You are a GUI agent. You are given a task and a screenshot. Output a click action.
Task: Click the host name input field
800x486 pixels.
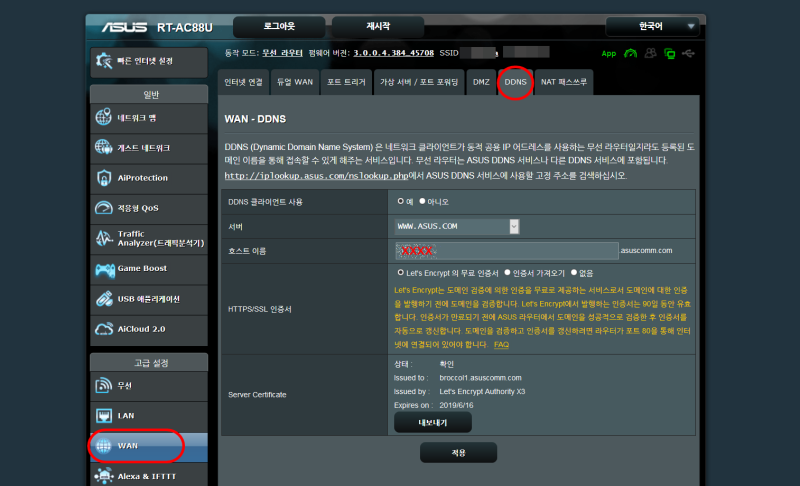[x=507, y=251]
